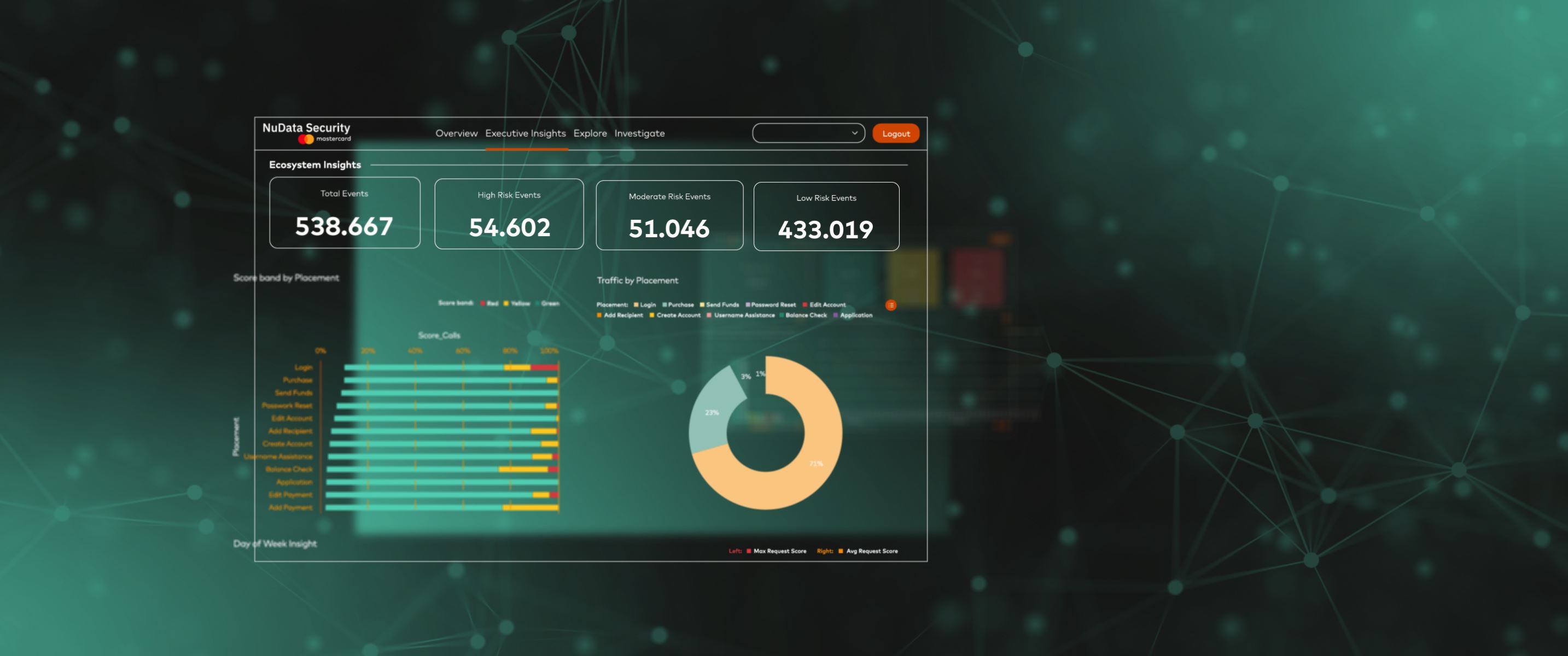1568x656 pixels.
Task: Click the Login legend color square
Action: [x=636, y=305]
